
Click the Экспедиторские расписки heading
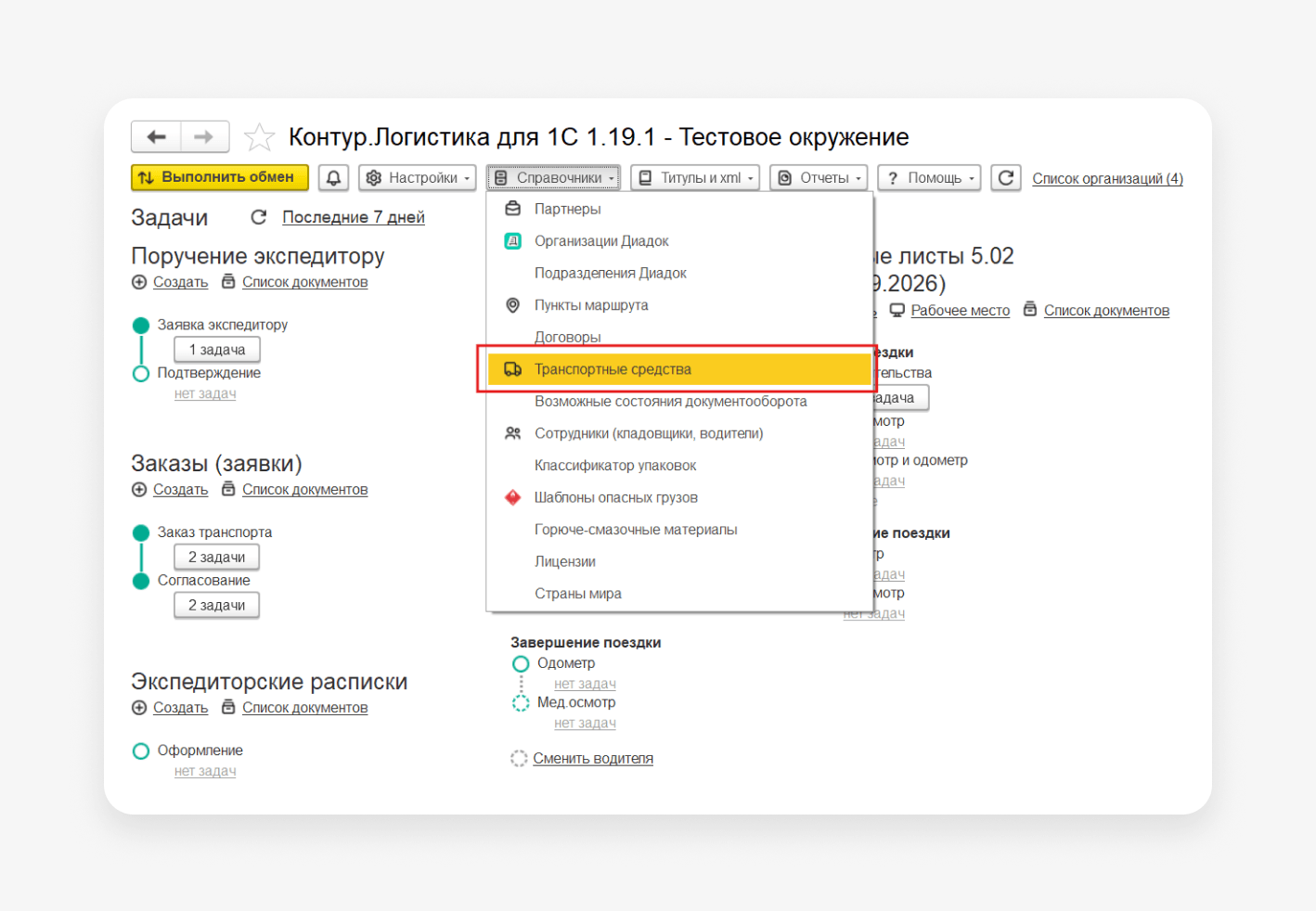(x=269, y=682)
